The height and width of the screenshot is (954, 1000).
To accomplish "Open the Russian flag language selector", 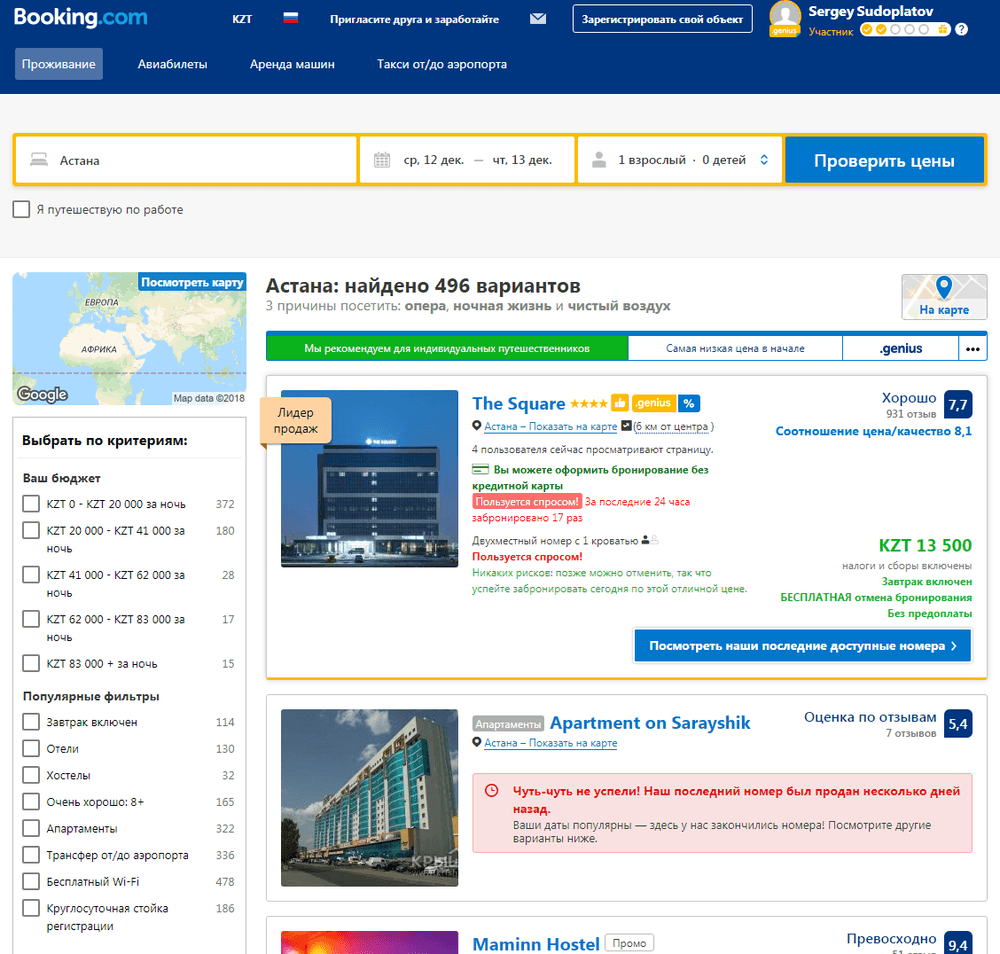I will (291, 18).
